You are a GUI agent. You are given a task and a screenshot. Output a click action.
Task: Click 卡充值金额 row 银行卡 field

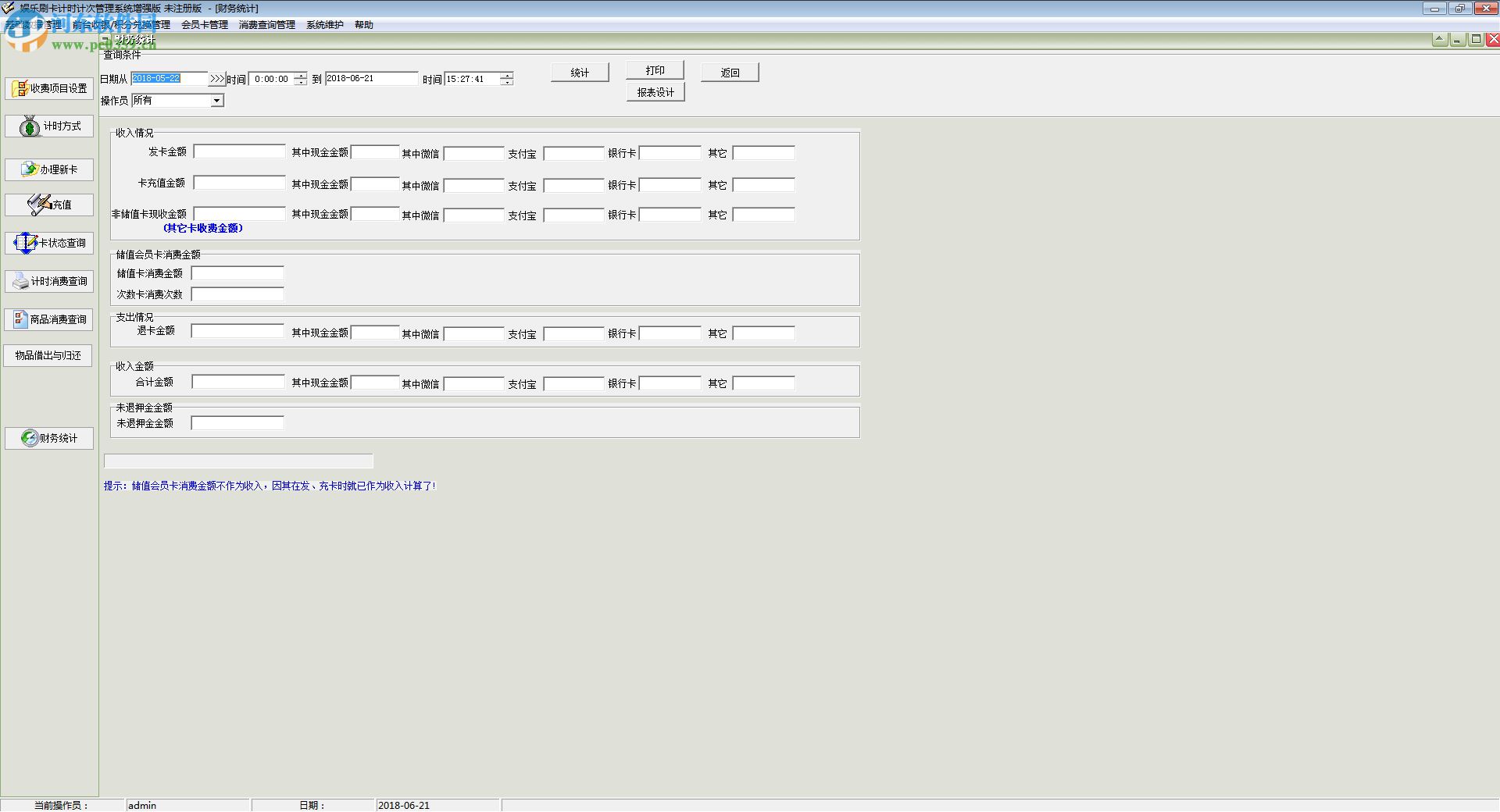pyautogui.click(x=670, y=185)
